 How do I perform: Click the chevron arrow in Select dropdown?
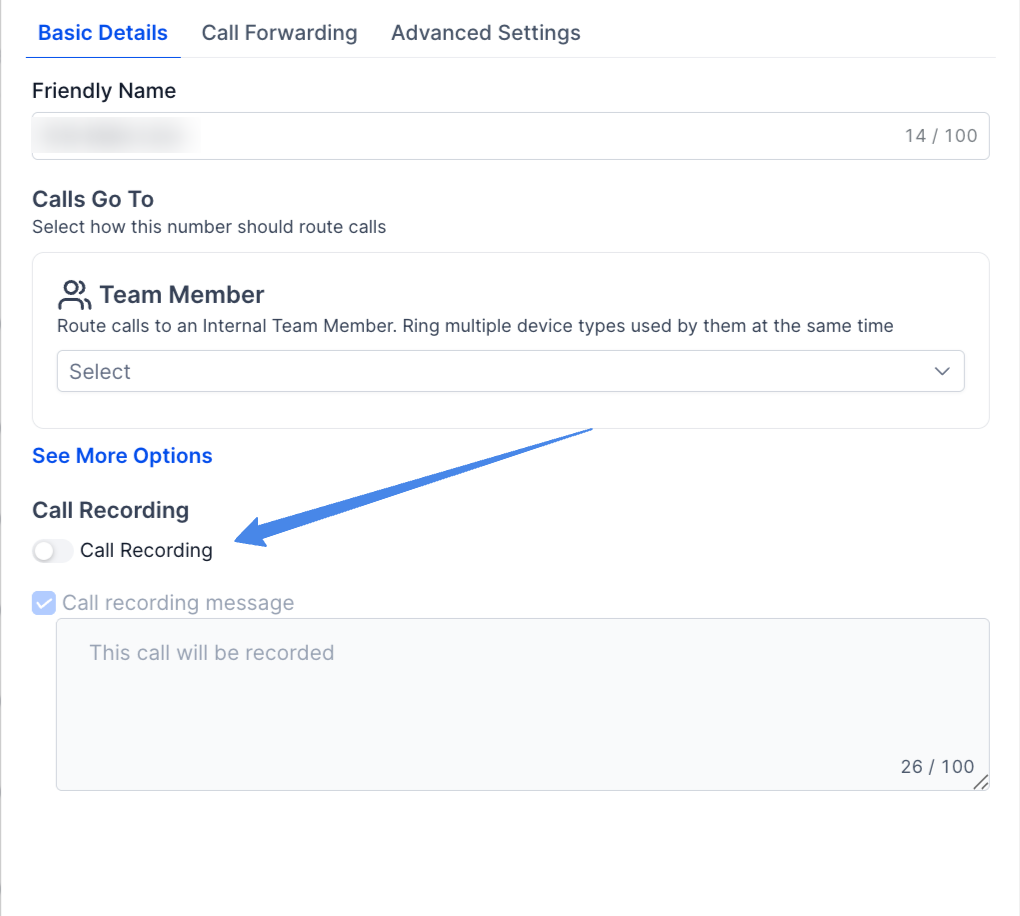(x=942, y=371)
